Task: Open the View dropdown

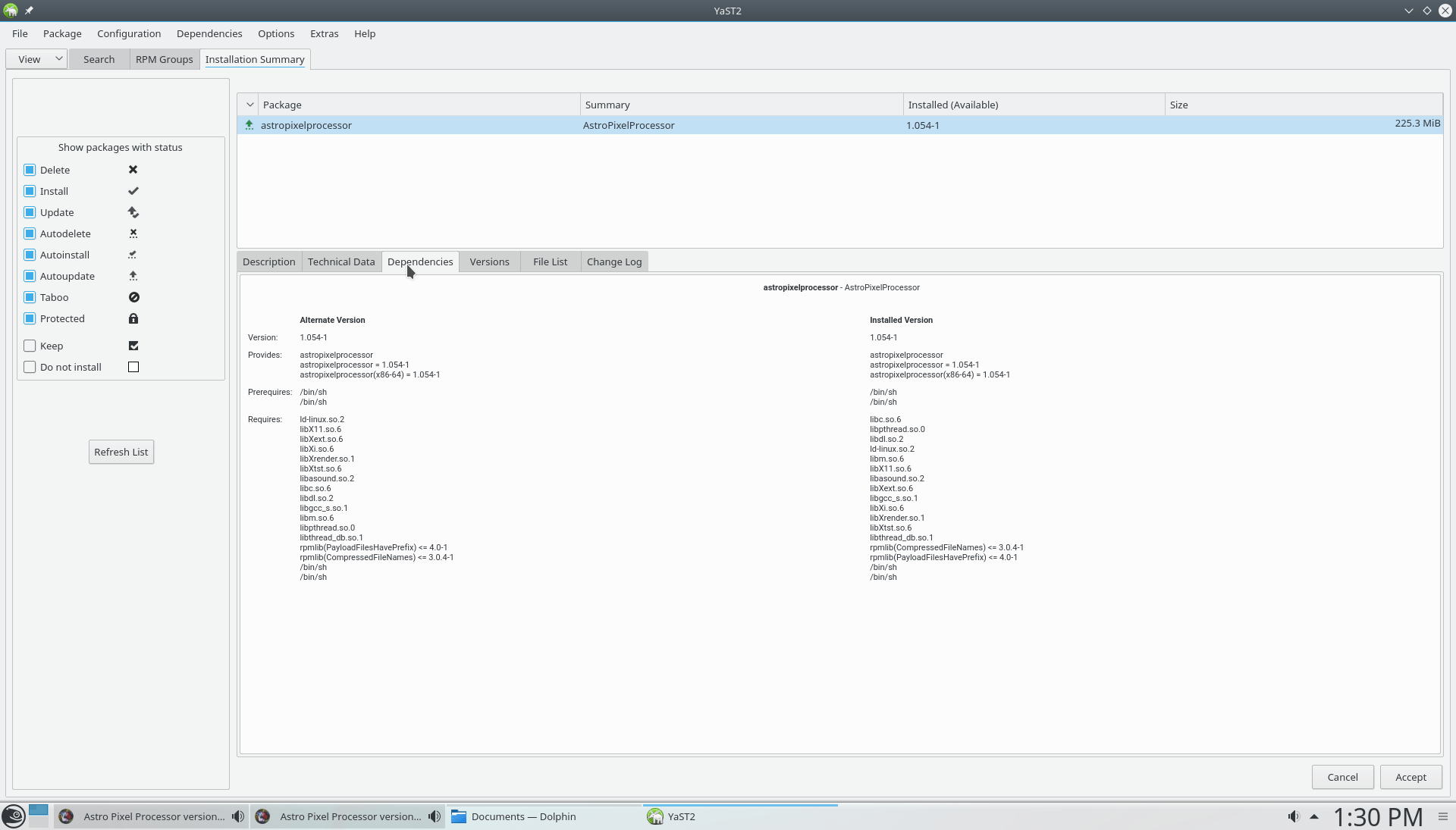Action: 37,59
